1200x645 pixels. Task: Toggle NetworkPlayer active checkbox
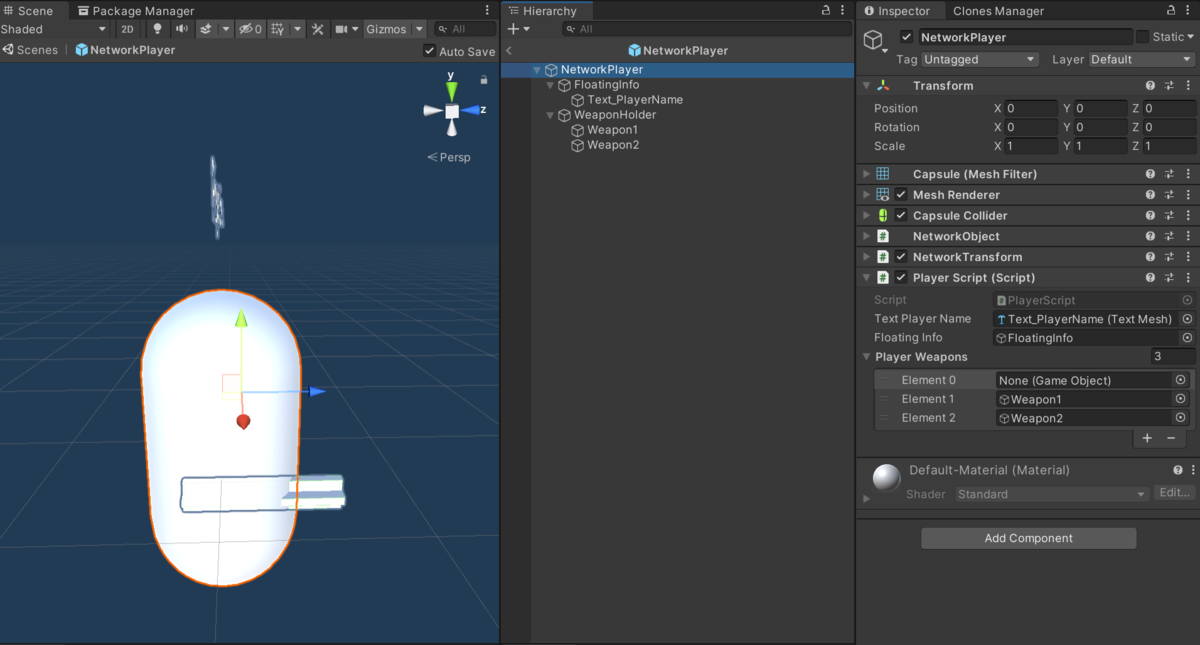click(906, 37)
